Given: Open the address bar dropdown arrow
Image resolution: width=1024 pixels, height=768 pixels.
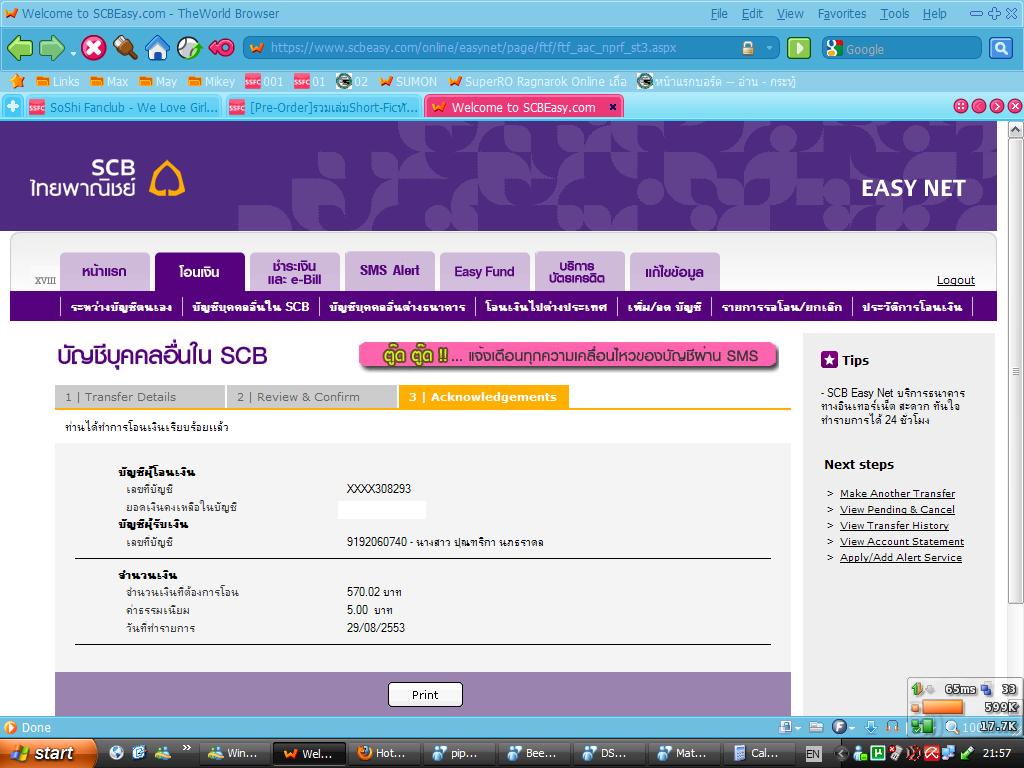Looking at the screenshot, I should pos(770,48).
